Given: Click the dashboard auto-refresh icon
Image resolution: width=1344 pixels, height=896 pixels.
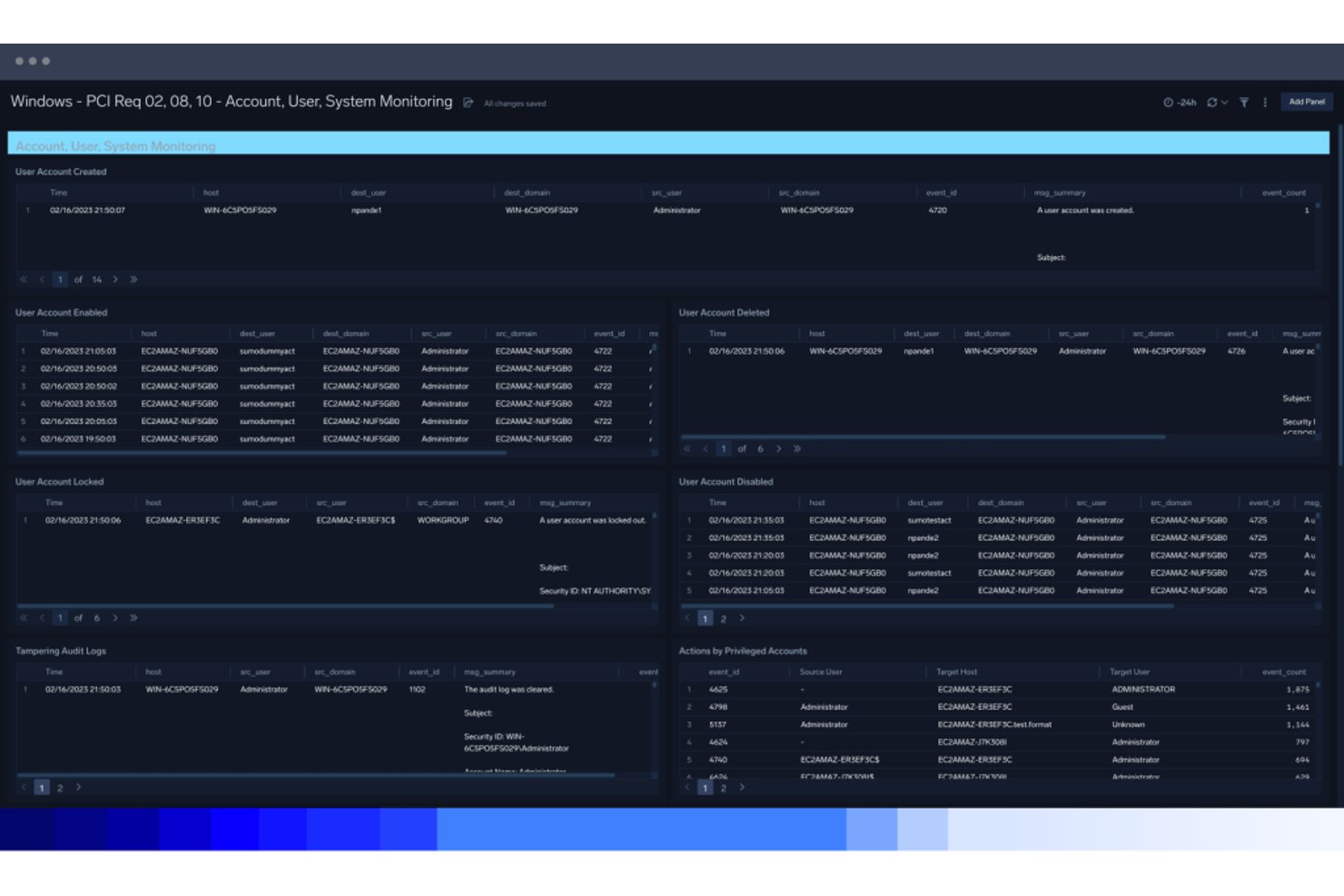Looking at the screenshot, I should point(1211,103).
